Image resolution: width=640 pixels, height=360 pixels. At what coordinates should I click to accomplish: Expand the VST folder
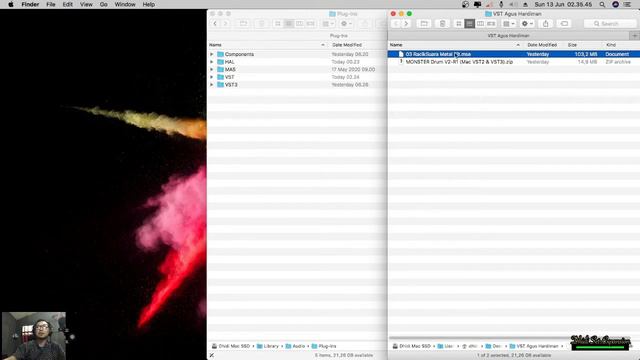coord(211,77)
